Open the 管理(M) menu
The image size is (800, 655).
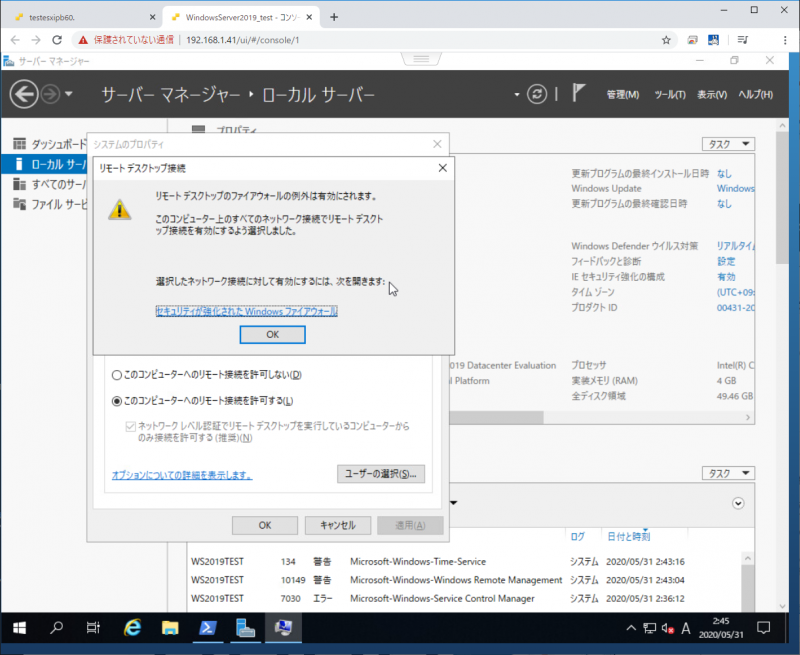[x=622, y=94]
